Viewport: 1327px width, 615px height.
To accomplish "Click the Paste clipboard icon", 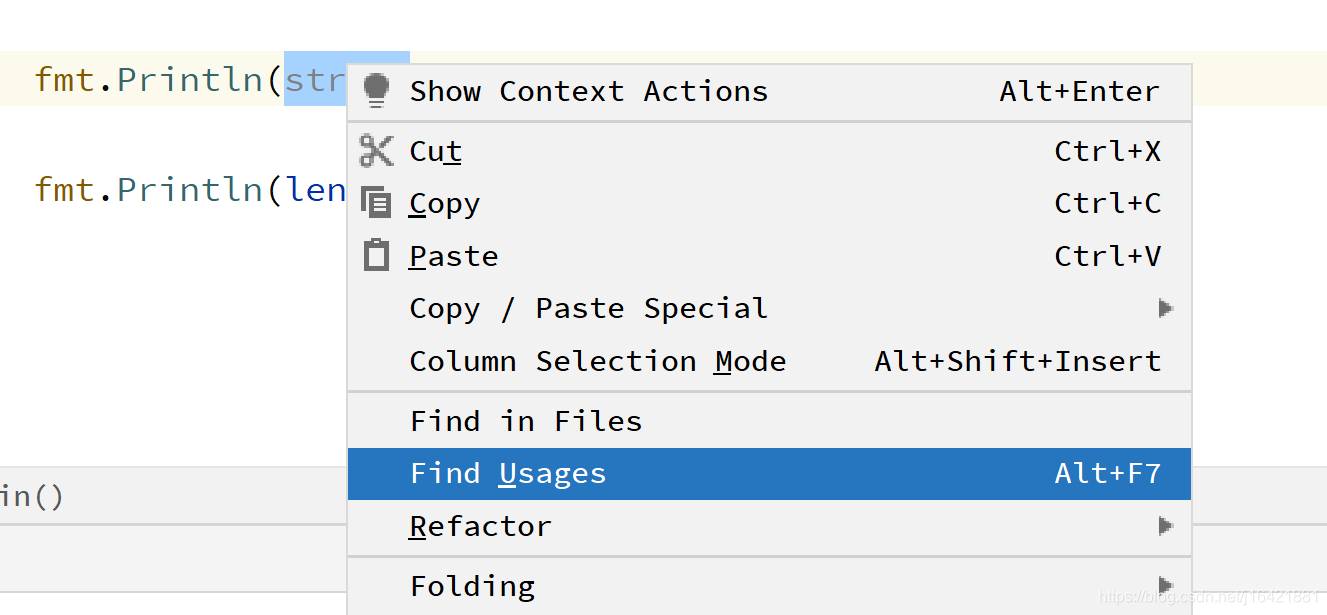I will (x=376, y=255).
